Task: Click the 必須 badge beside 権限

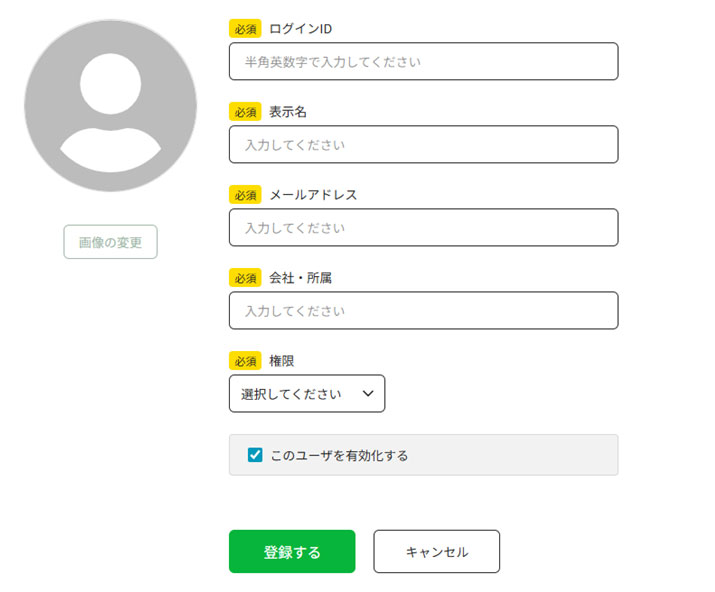Action: (x=245, y=360)
